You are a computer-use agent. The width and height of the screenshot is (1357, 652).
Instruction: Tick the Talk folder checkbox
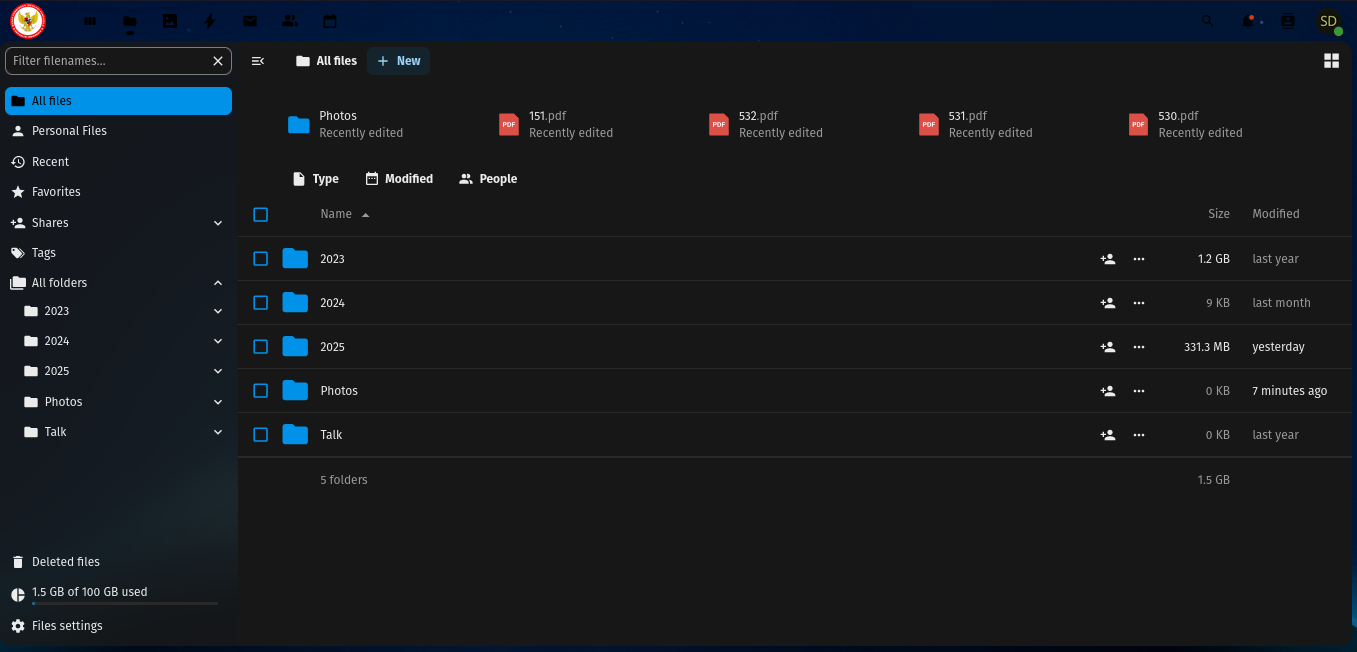[261, 435]
